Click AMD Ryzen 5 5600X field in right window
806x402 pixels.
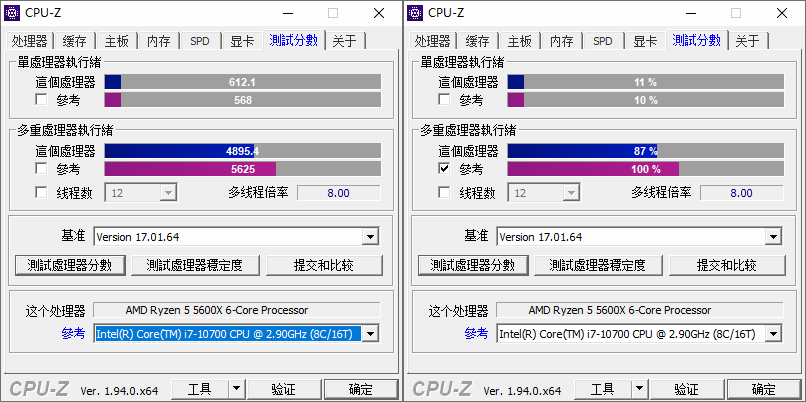(640, 310)
